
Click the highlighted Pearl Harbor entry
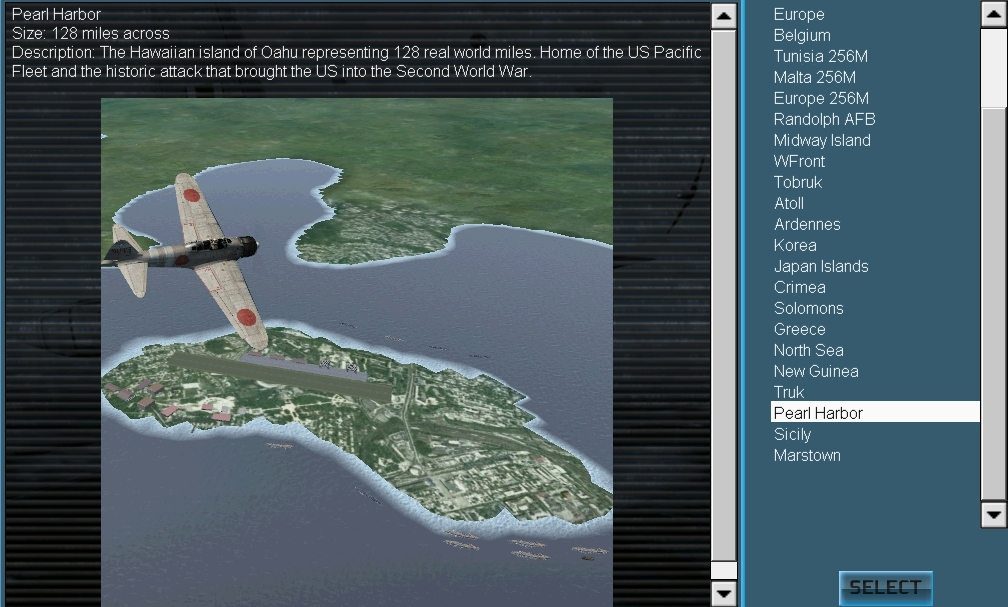point(875,412)
